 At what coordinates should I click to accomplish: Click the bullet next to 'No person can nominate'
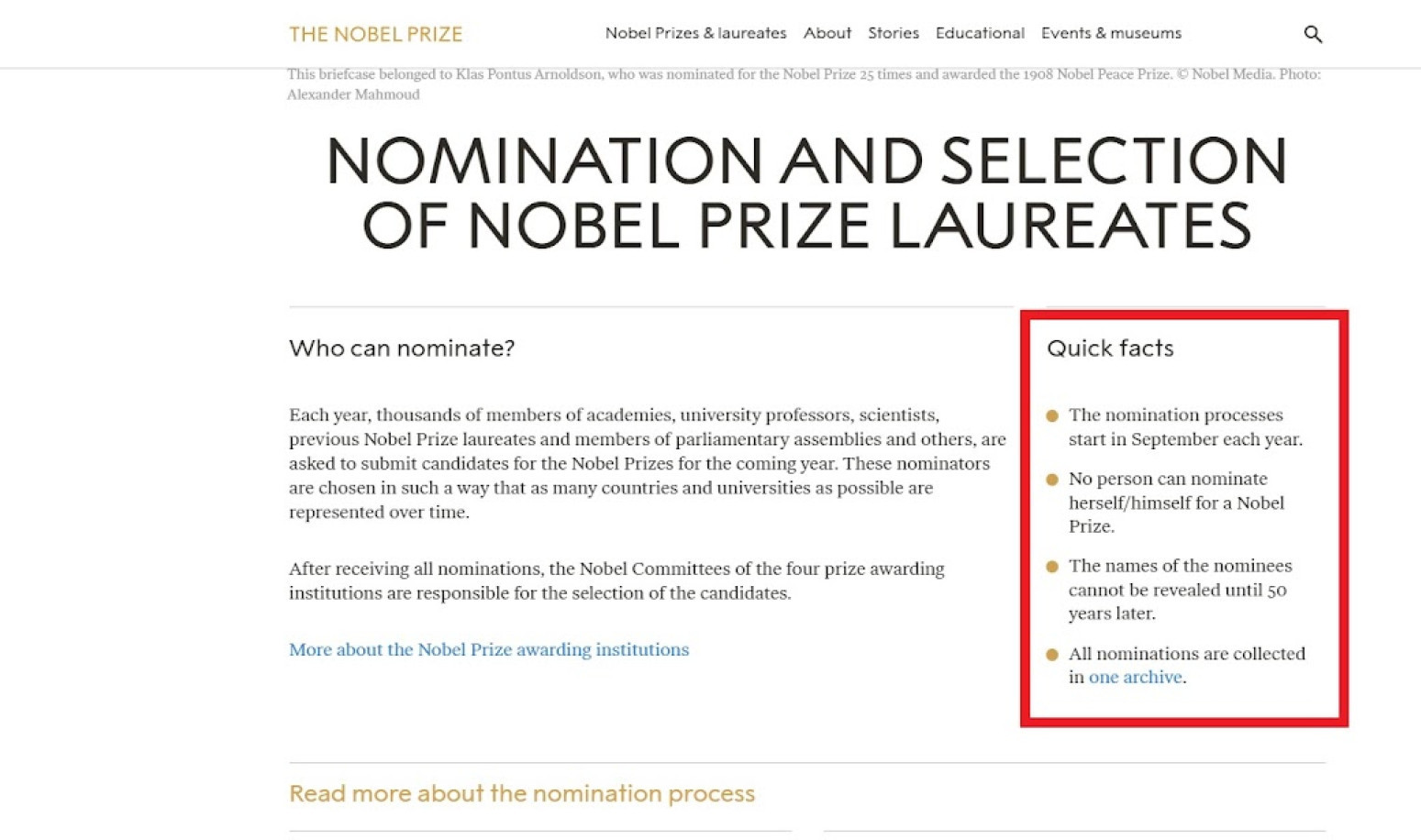pyautogui.click(x=1052, y=480)
